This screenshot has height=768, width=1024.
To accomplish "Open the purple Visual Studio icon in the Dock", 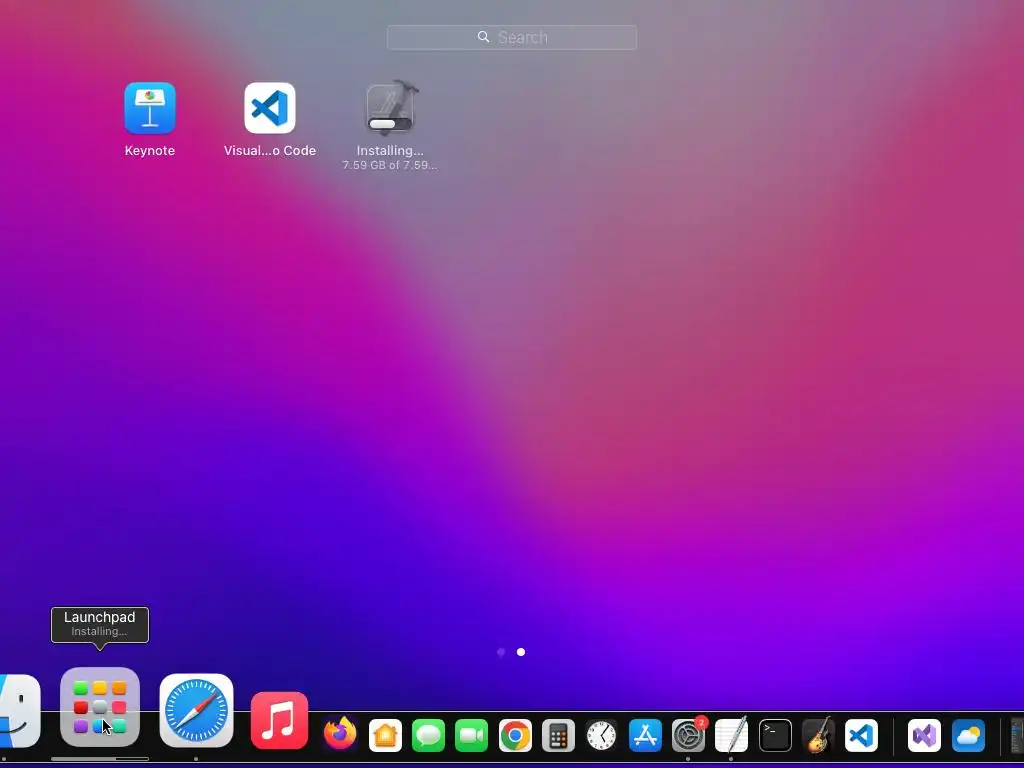I will tap(924, 735).
